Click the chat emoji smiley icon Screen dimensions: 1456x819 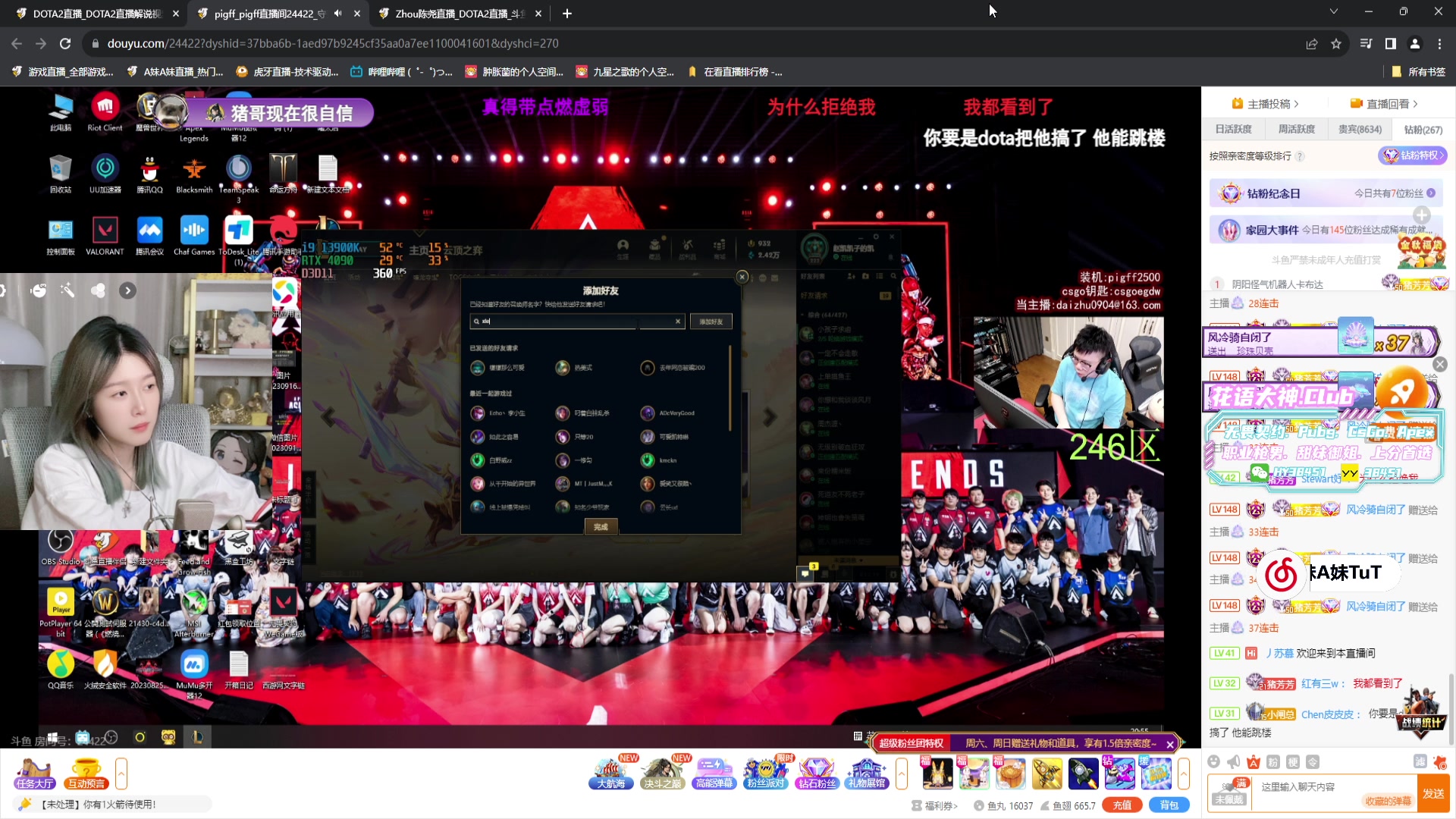1214,762
